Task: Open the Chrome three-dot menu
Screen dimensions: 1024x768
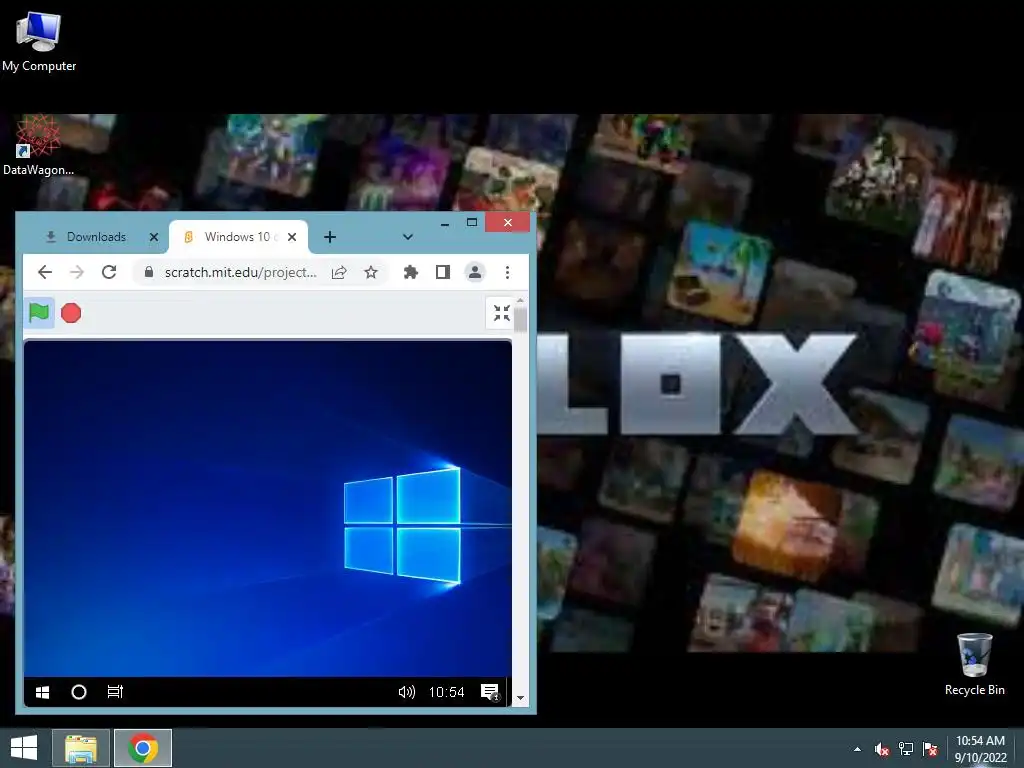Action: [x=507, y=272]
